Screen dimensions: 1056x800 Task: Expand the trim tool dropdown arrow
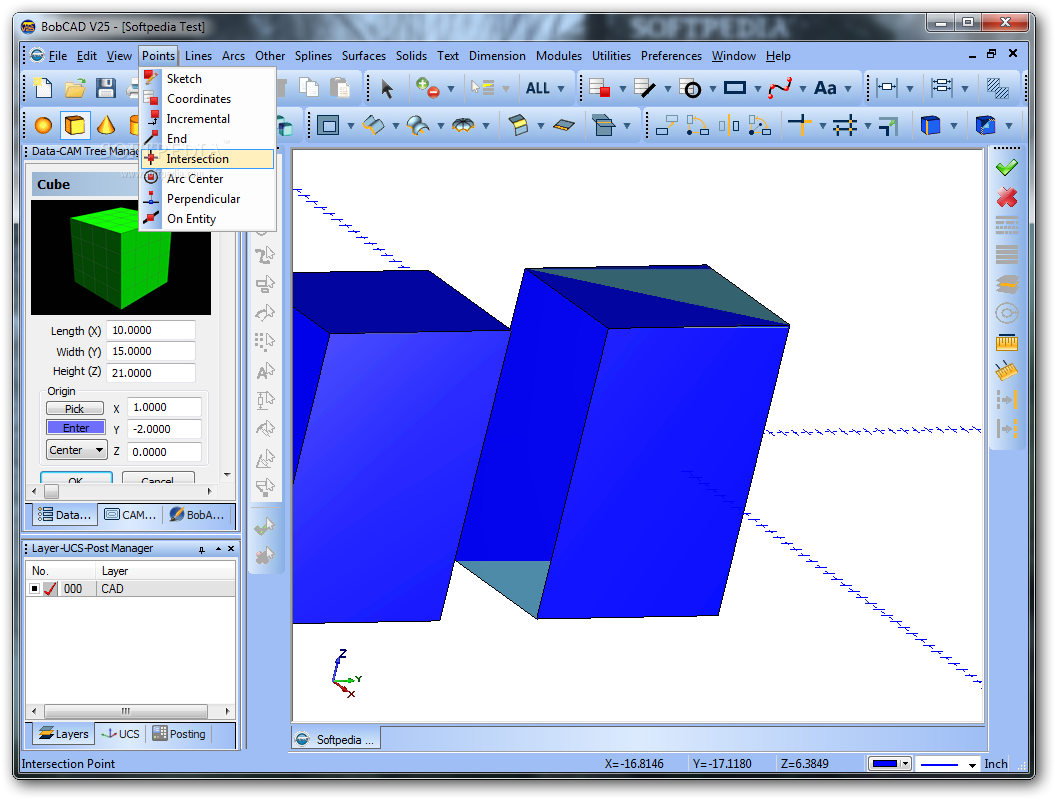pyautogui.click(x=822, y=125)
